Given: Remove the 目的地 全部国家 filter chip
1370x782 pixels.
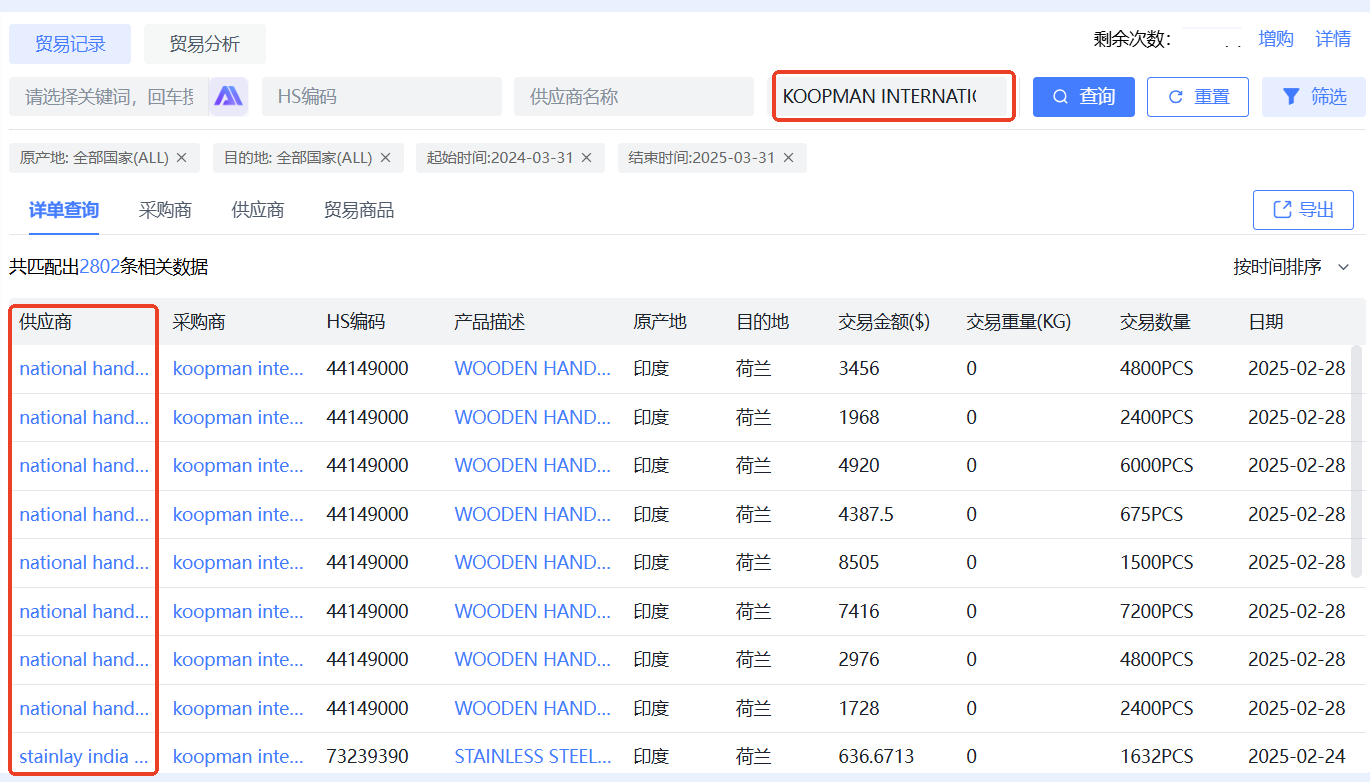Looking at the screenshot, I should pos(385,158).
